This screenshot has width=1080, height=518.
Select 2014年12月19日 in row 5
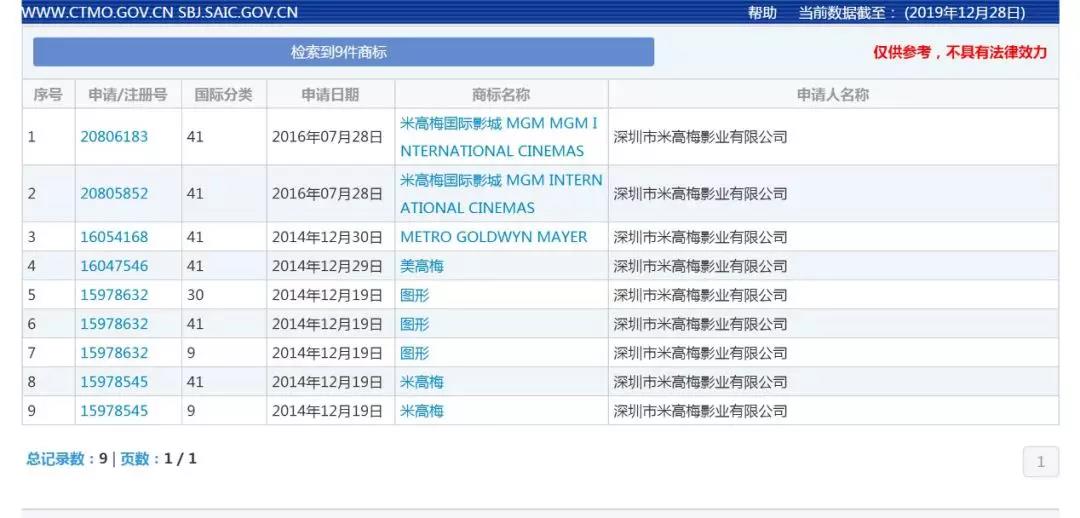pyautogui.click(x=326, y=295)
